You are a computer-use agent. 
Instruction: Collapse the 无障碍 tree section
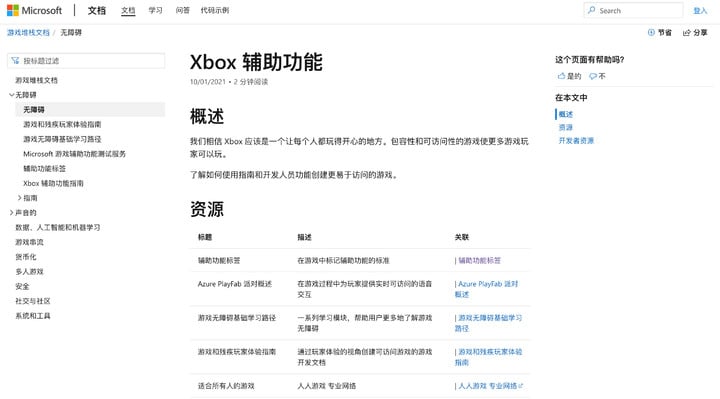point(11,95)
